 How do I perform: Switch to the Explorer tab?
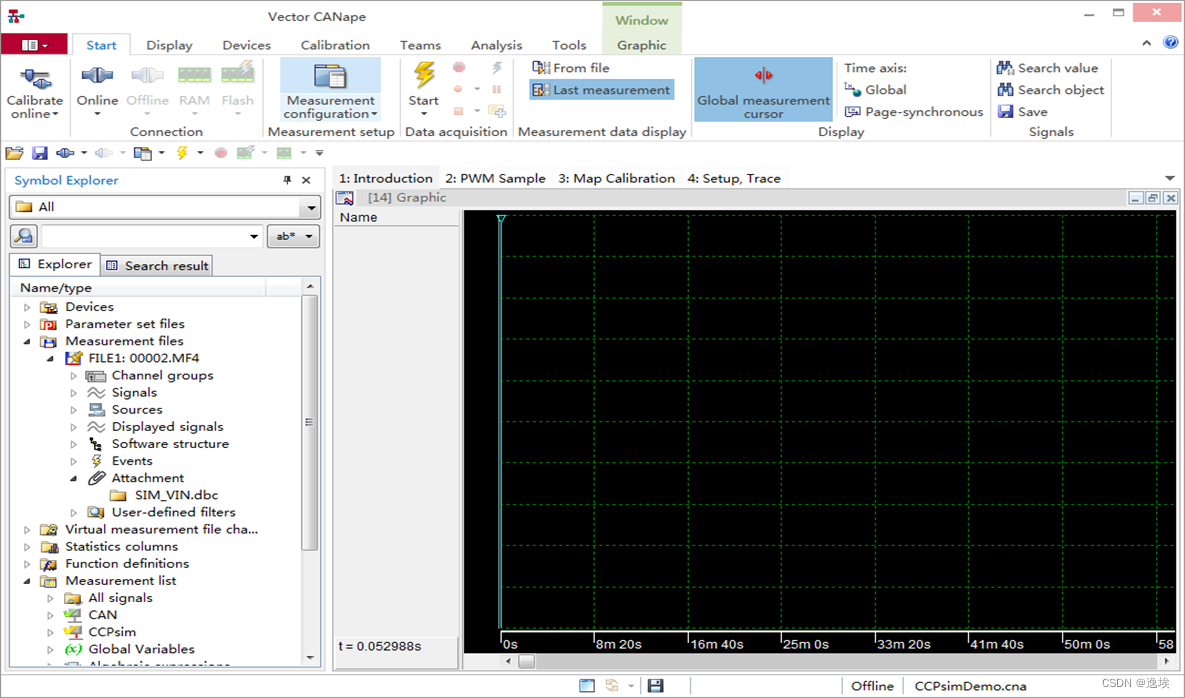(x=54, y=264)
